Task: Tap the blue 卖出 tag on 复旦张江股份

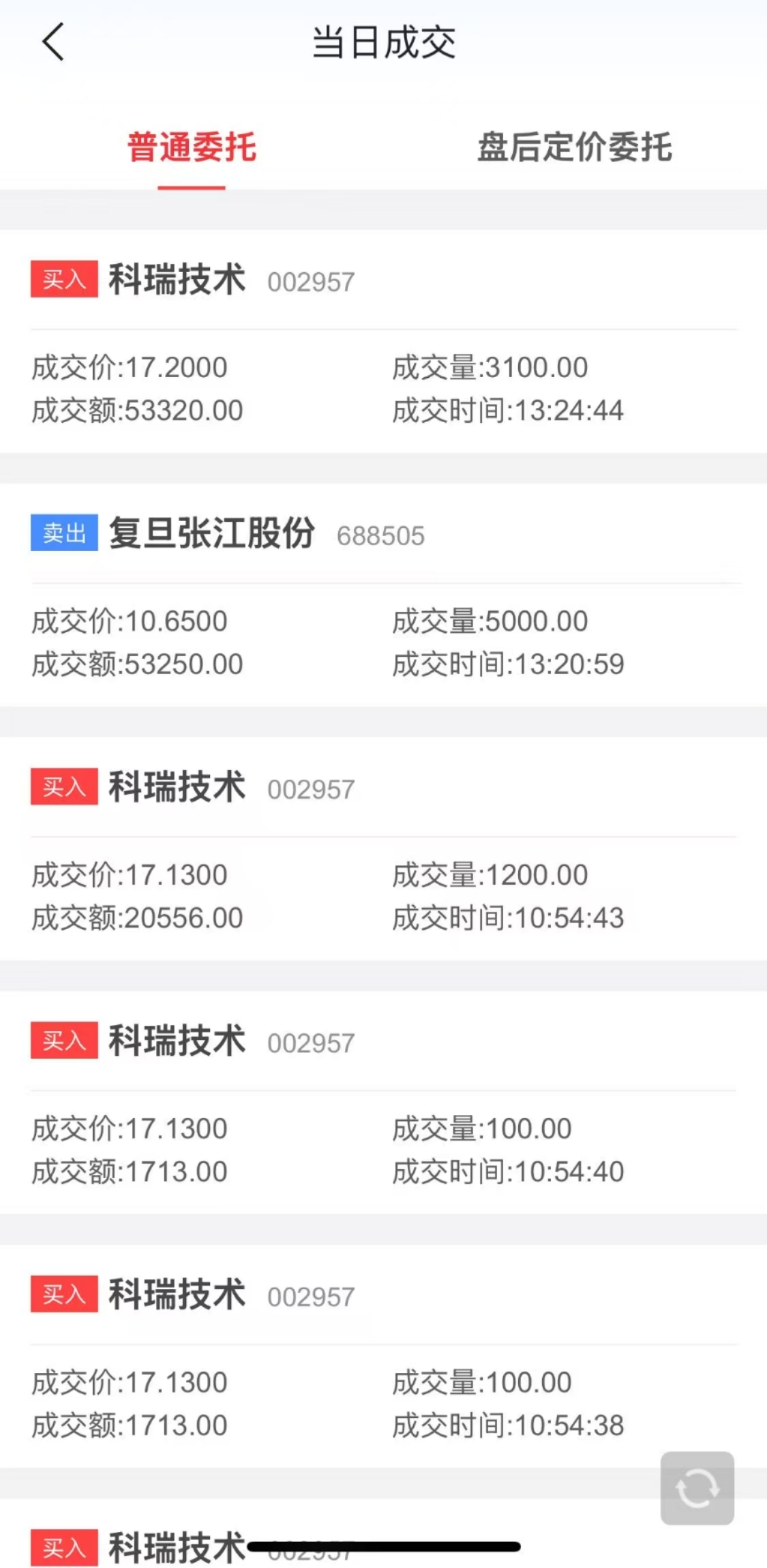Action: pos(64,533)
